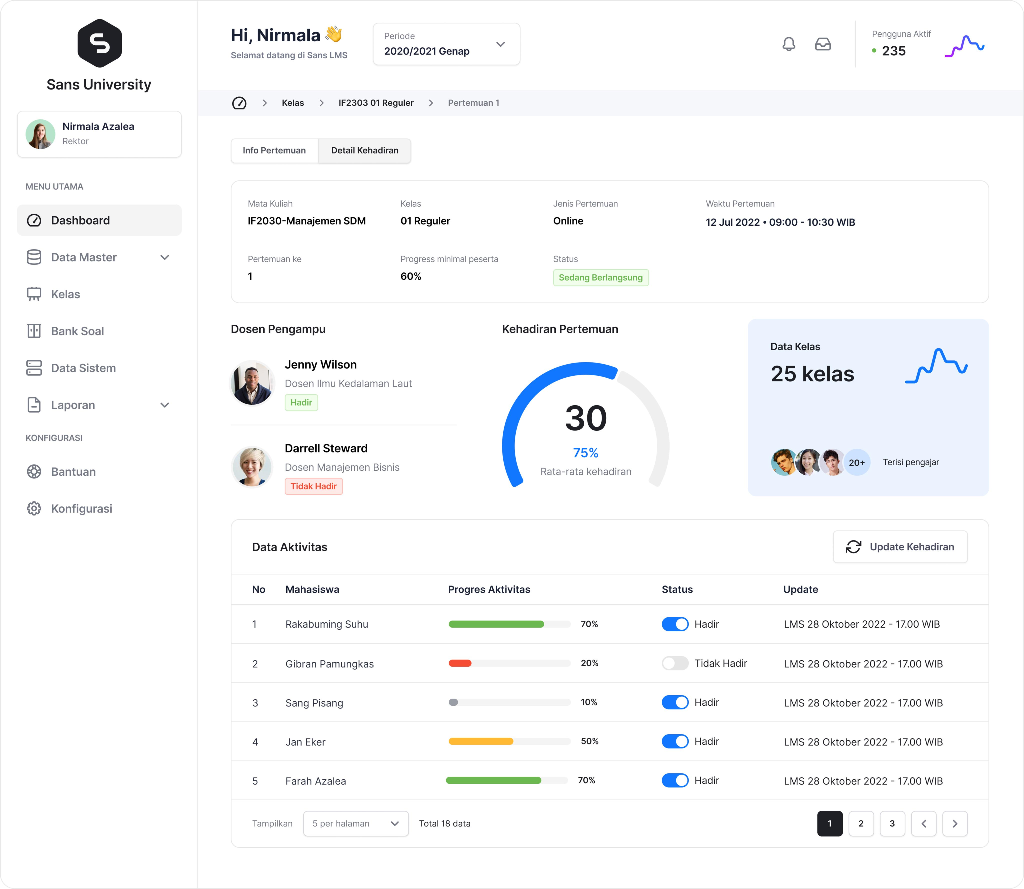Image resolution: width=1024 pixels, height=889 pixels.
Task: Switch to Info Pertemuan tab
Action: pyautogui.click(x=274, y=151)
